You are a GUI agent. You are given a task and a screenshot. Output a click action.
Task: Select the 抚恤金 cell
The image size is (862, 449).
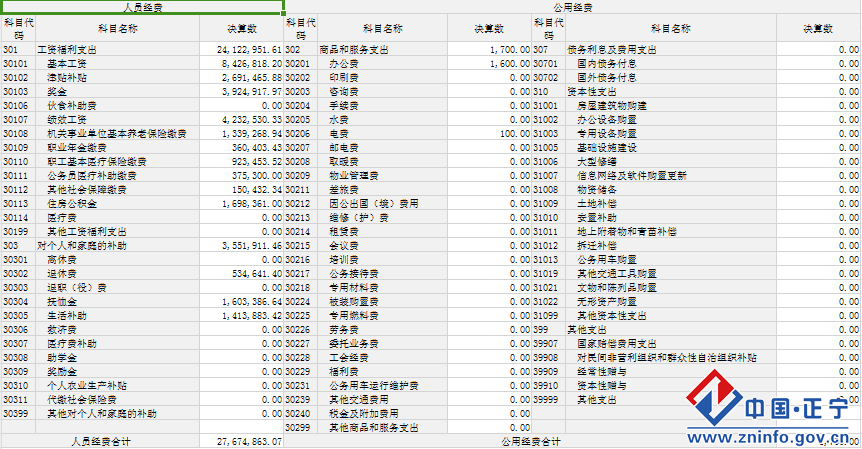(x=118, y=302)
